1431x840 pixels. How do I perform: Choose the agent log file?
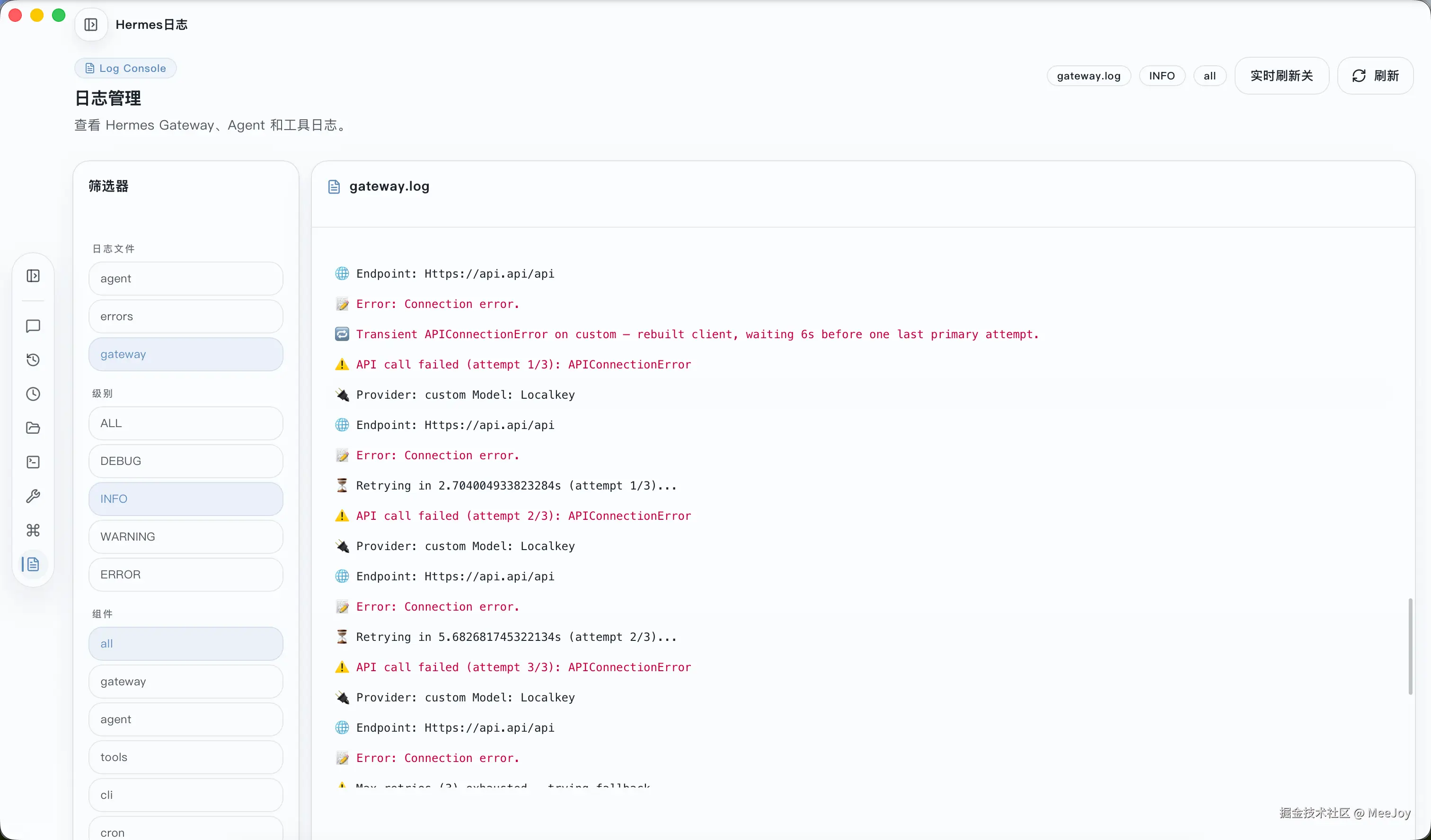click(185, 279)
